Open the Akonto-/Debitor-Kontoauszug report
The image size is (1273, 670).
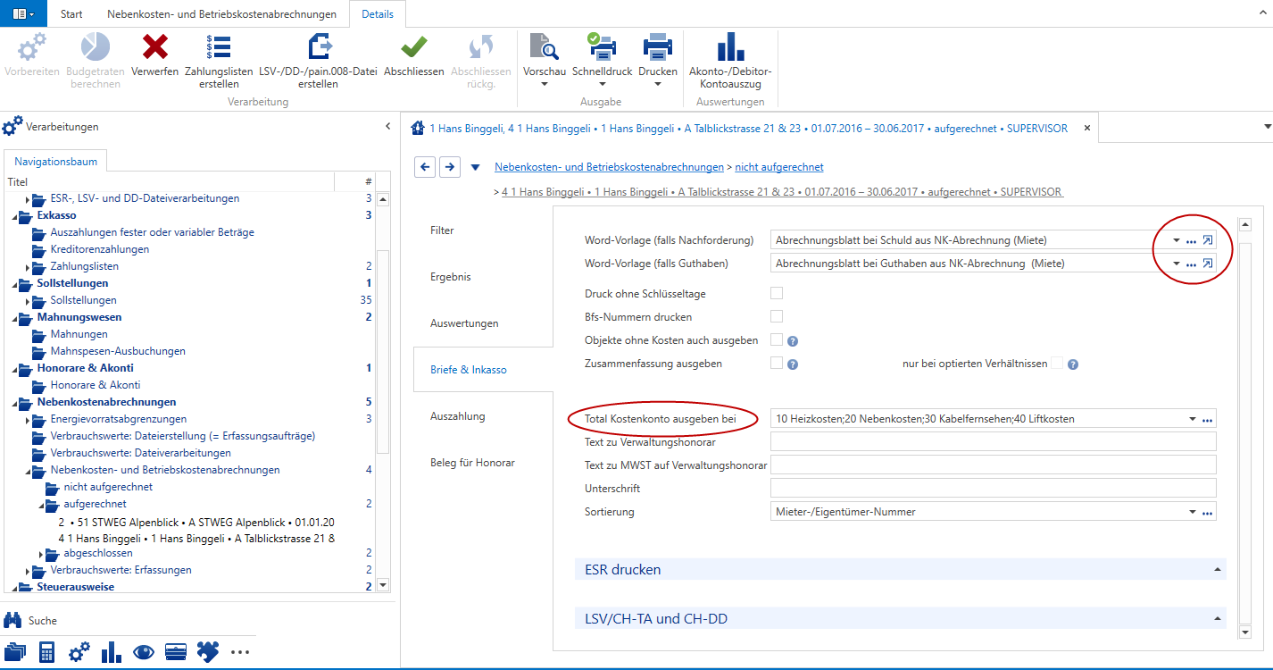(x=730, y=60)
